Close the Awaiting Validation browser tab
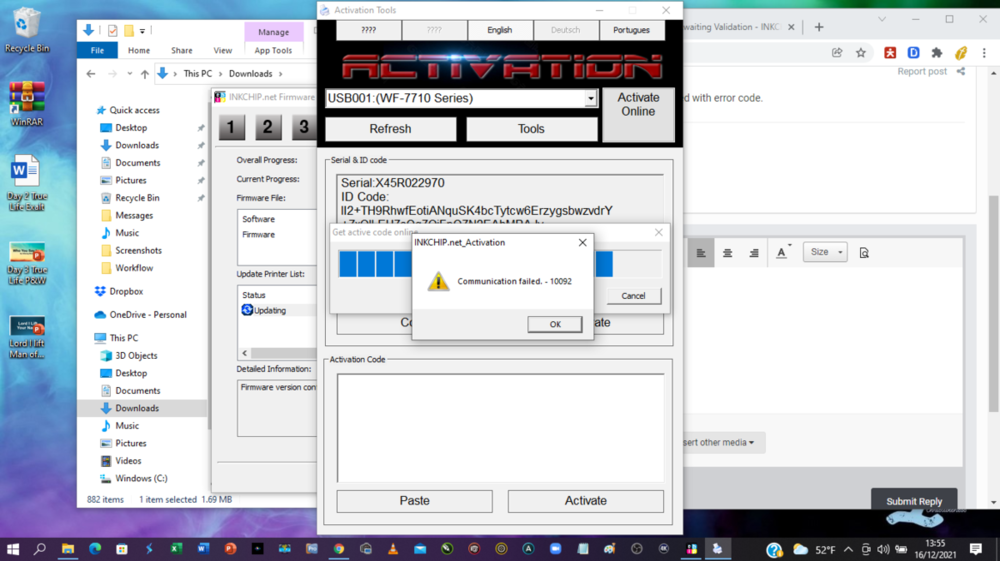Viewport: 1000px width, 561px height. pyautogui.click(x=791, y=27)
